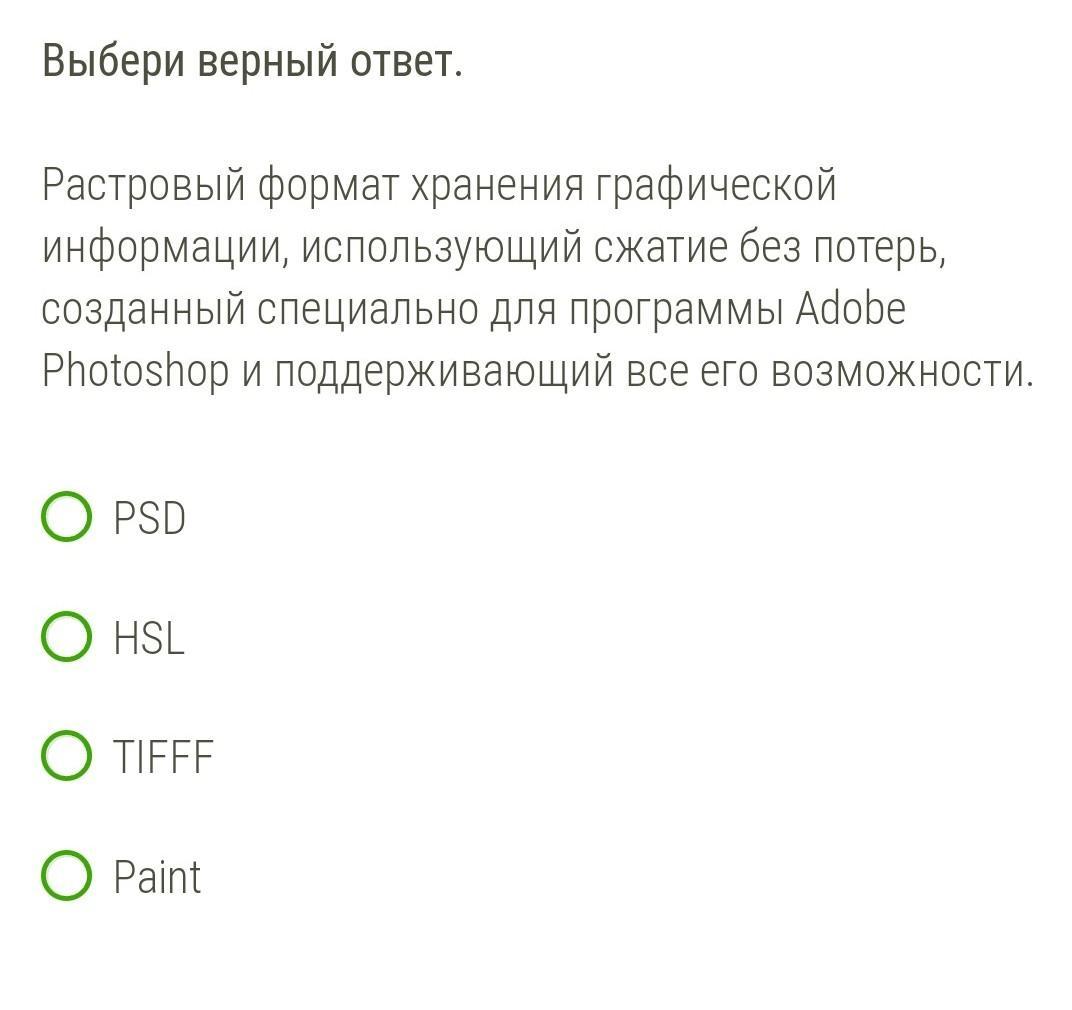Click the question line starting 'Растровый формат'

439,185
